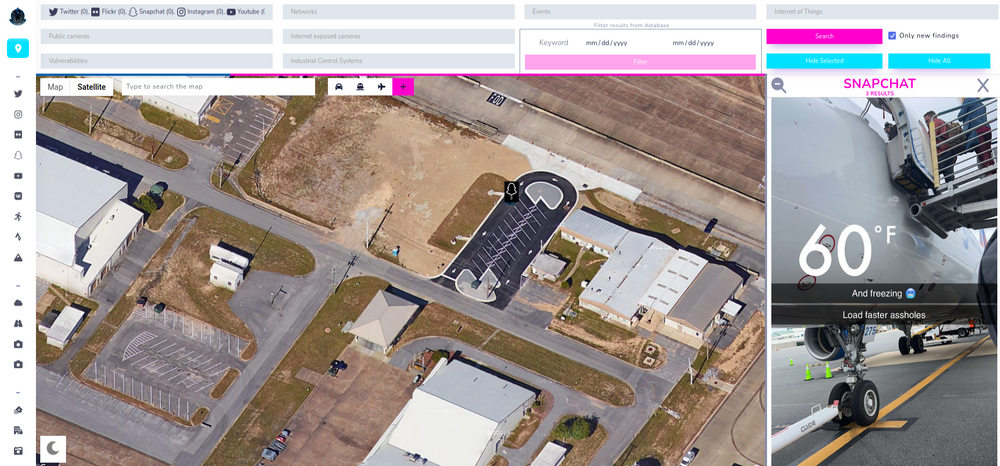
Task: Switch to the Satellite view tab
Action: [x=91, y=87]
